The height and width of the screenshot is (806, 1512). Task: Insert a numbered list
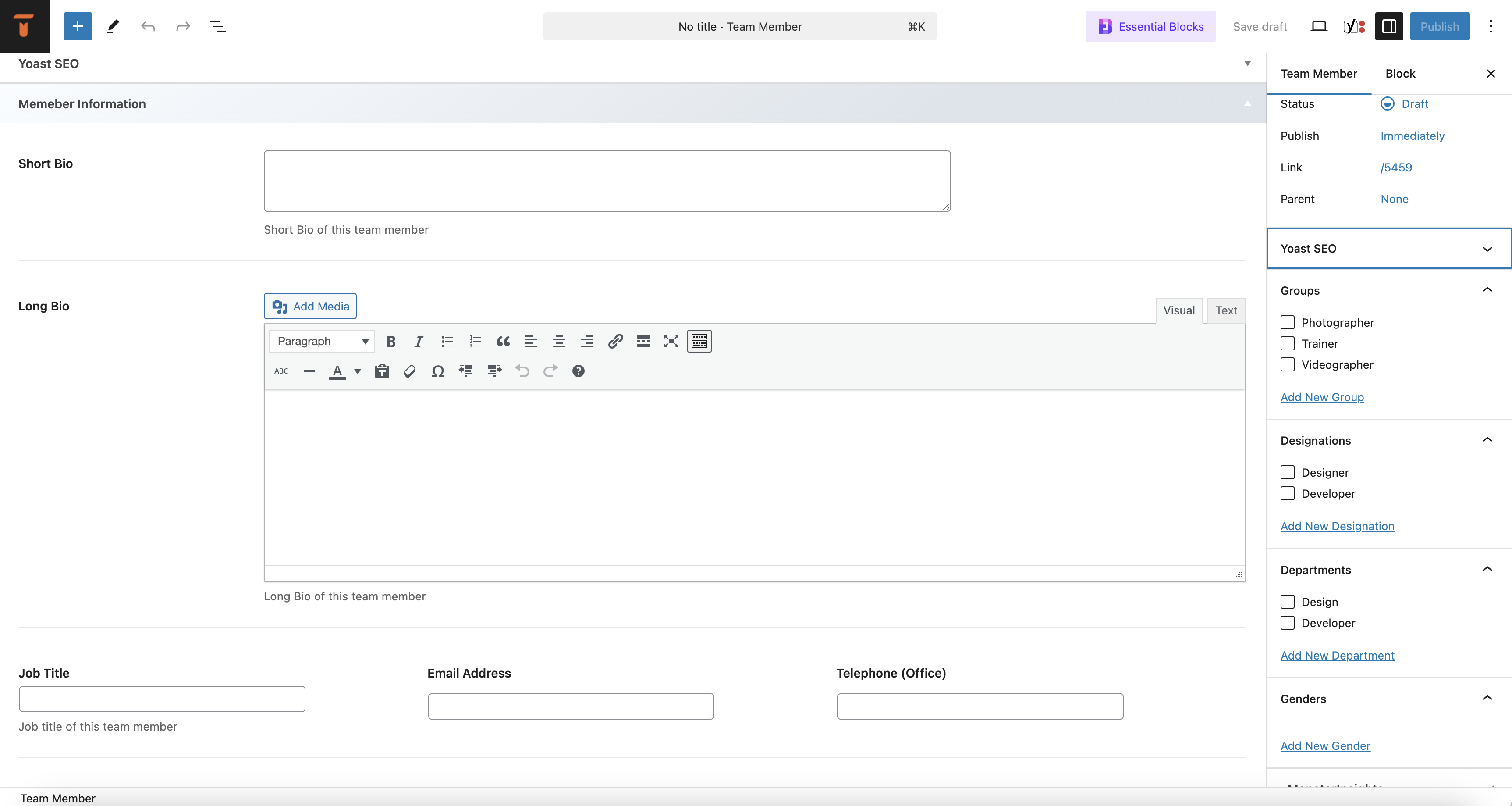(x=475, y=341)
